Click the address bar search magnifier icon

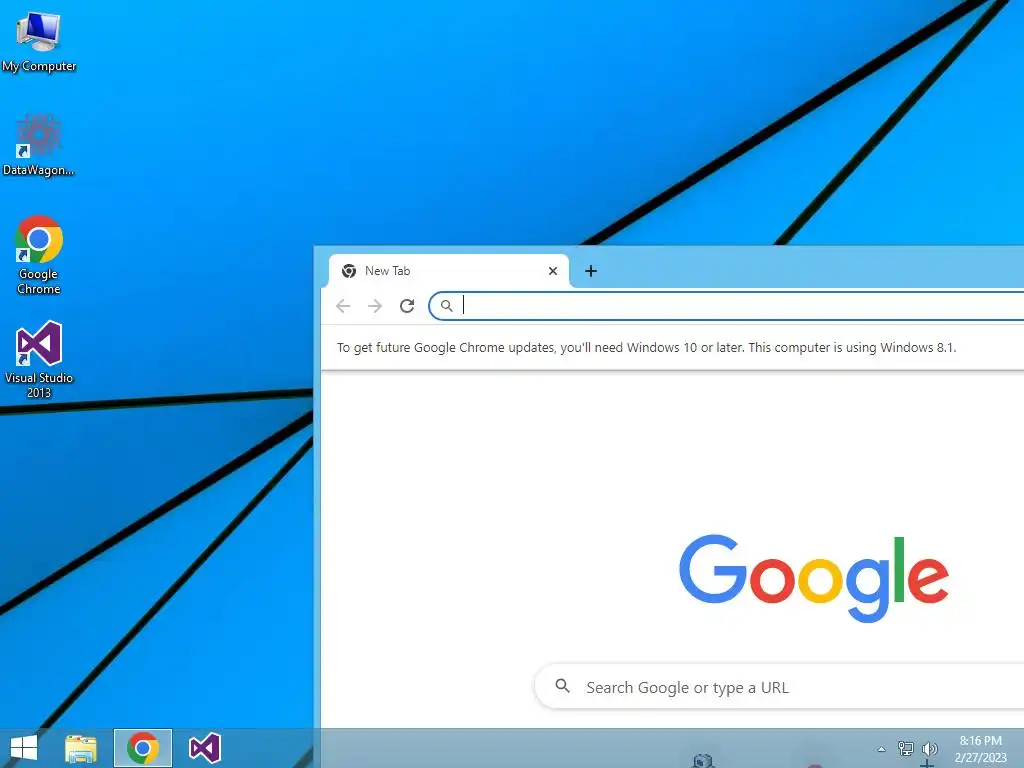point(447,306)
